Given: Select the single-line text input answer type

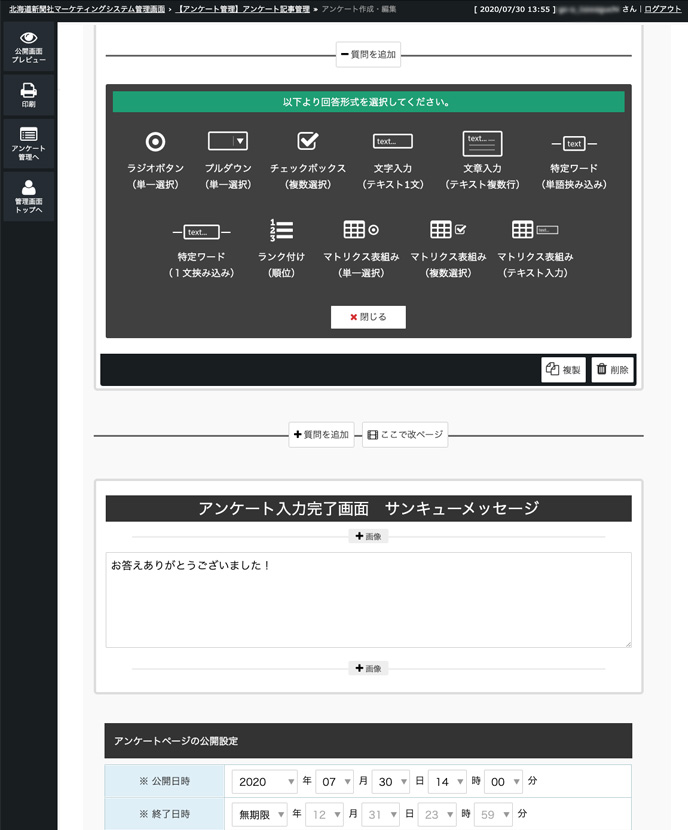Looking at the screenshot, I should pyautogui.click(x=392, y=142).
